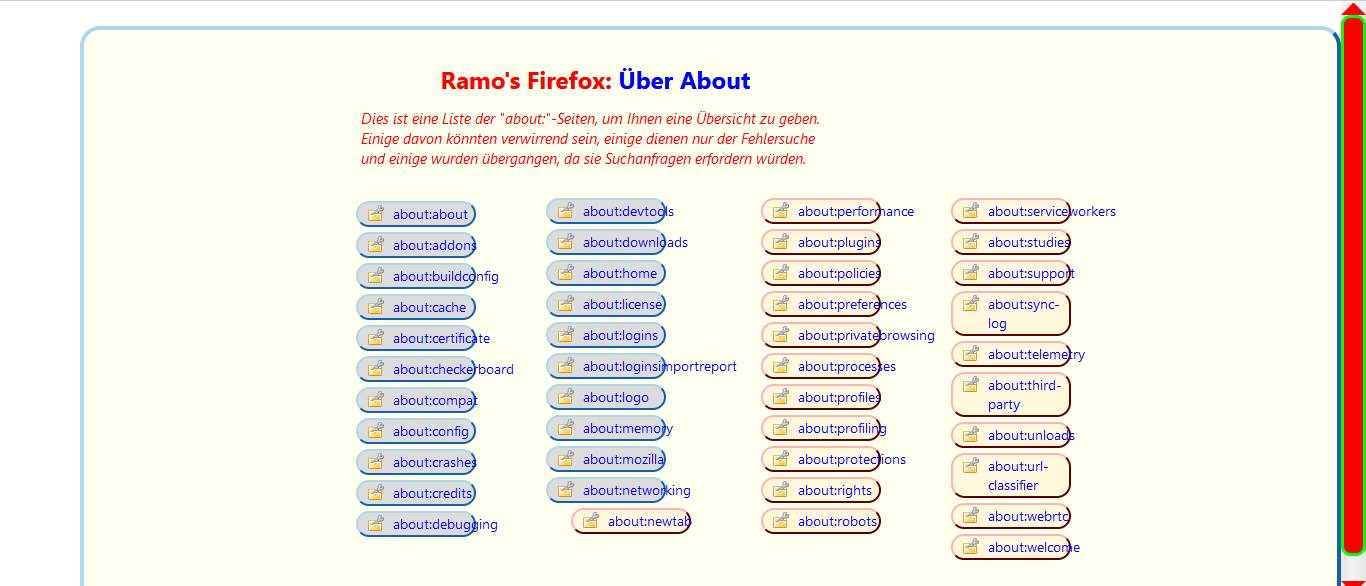Open the about:robots link
Image resolution: width=1366 pixels, height=586 pixels.
[x=837, y=522]
